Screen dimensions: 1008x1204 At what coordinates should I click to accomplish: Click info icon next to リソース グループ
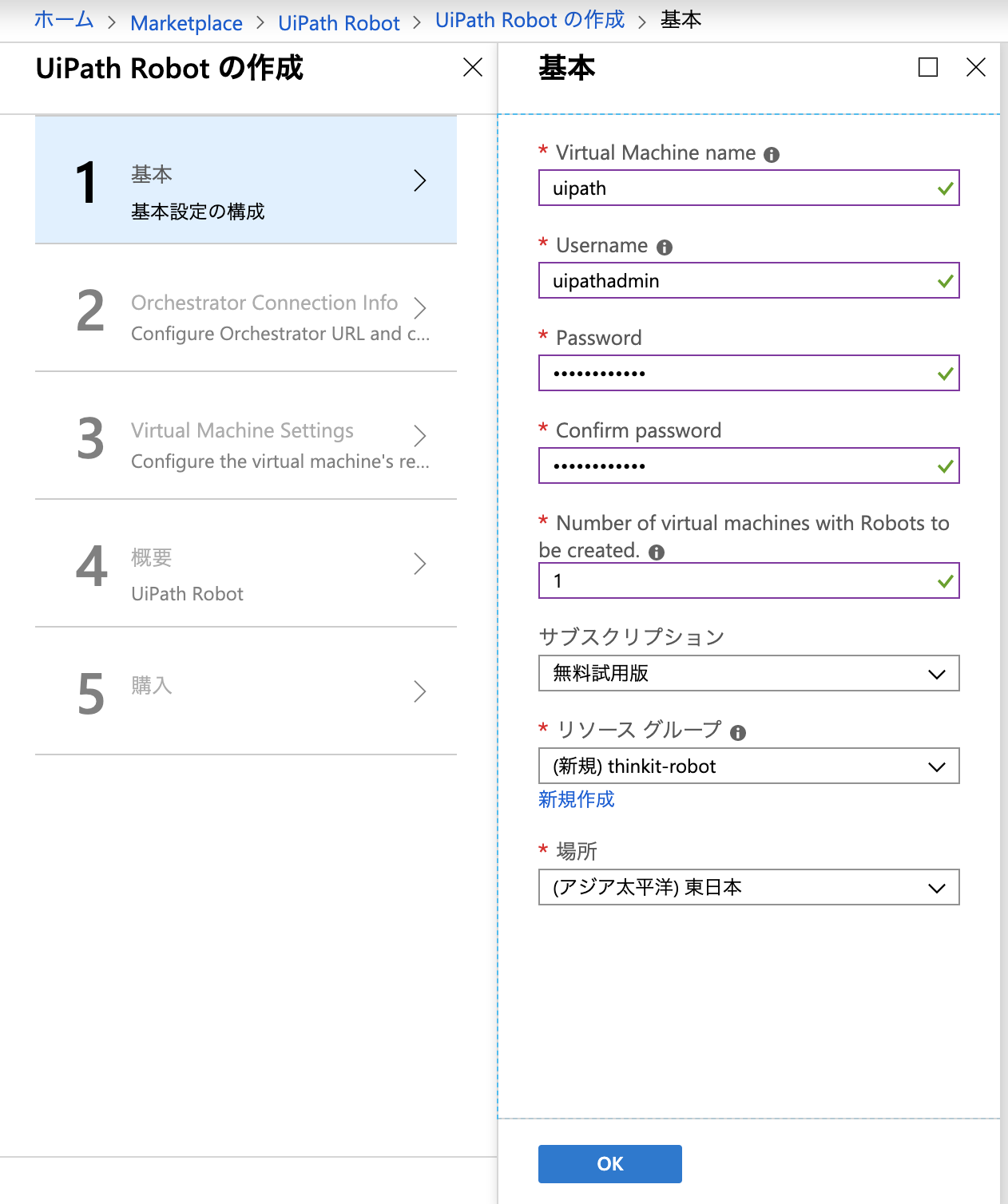pos(738,733)
